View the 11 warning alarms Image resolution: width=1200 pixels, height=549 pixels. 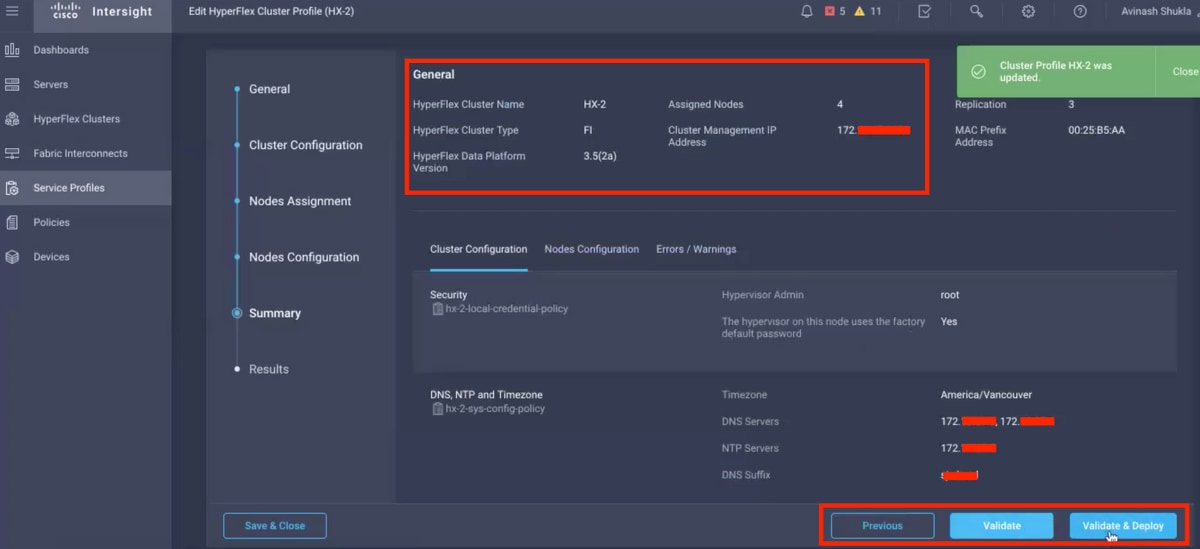click(867, 11)
